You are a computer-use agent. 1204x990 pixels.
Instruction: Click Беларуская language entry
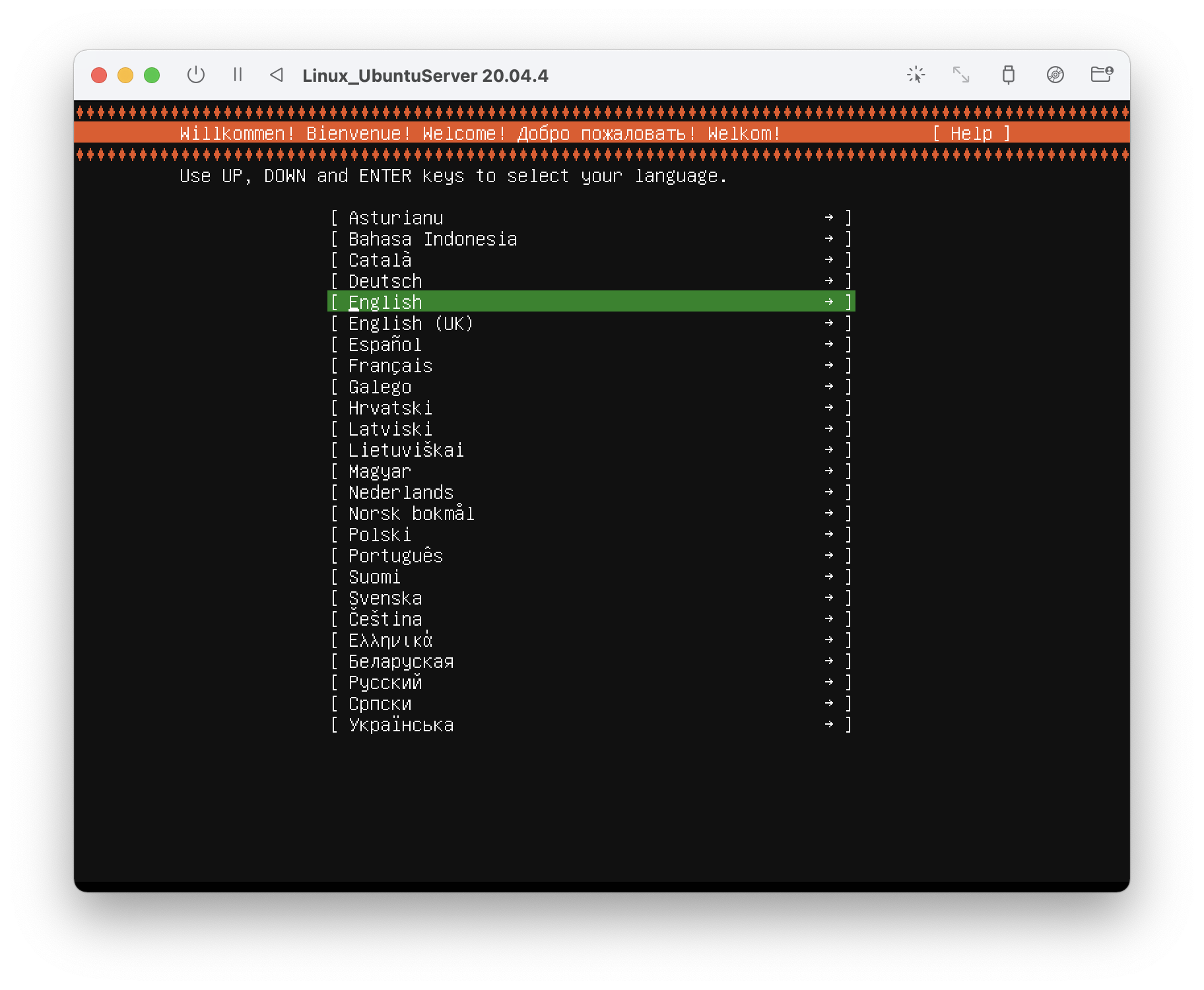click(591, 661)
